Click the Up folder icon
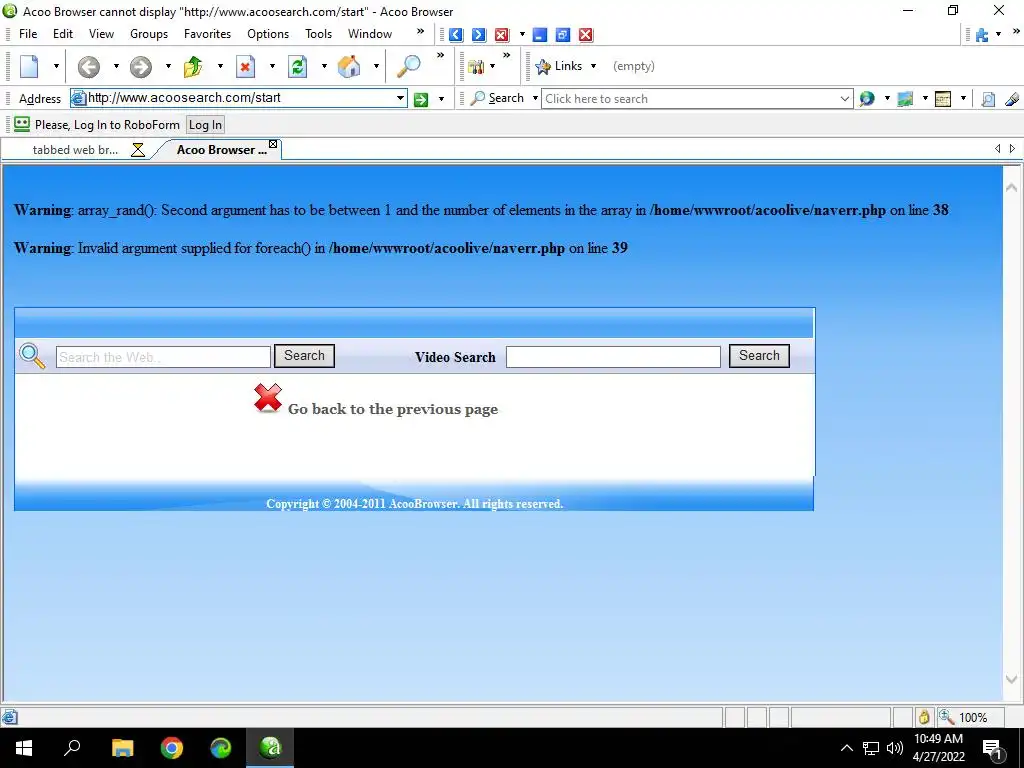Image resolution: width=1024 pixels, height=768 pixels. click(193, 66)
